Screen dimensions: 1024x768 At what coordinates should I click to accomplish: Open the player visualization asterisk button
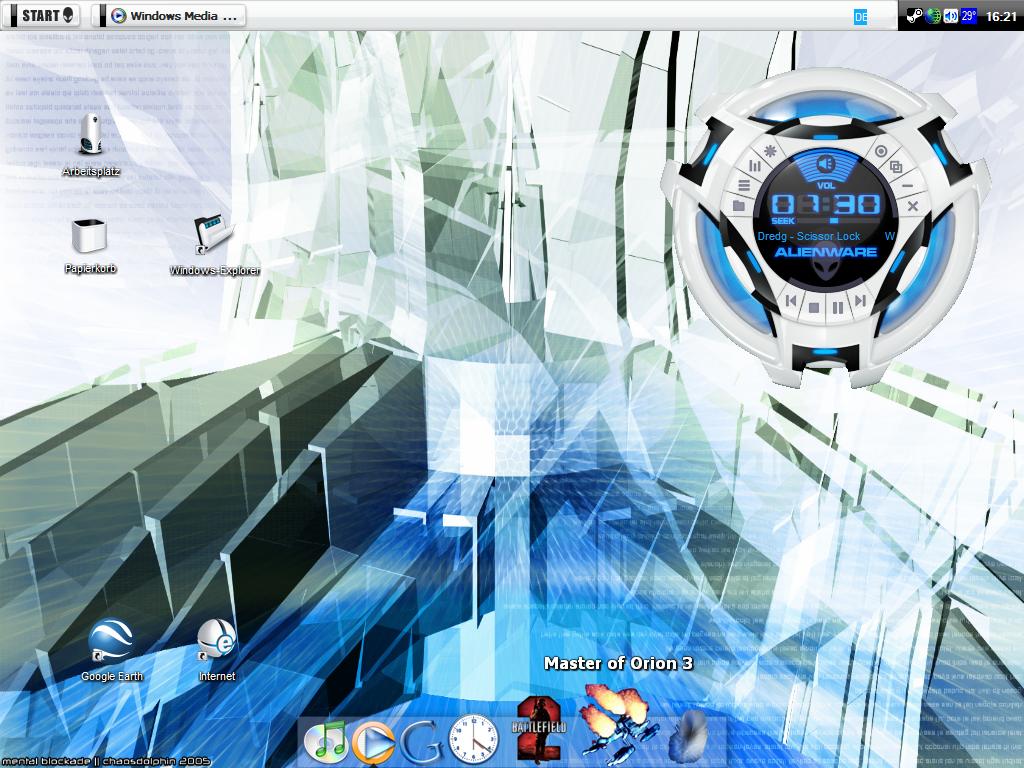771,151
